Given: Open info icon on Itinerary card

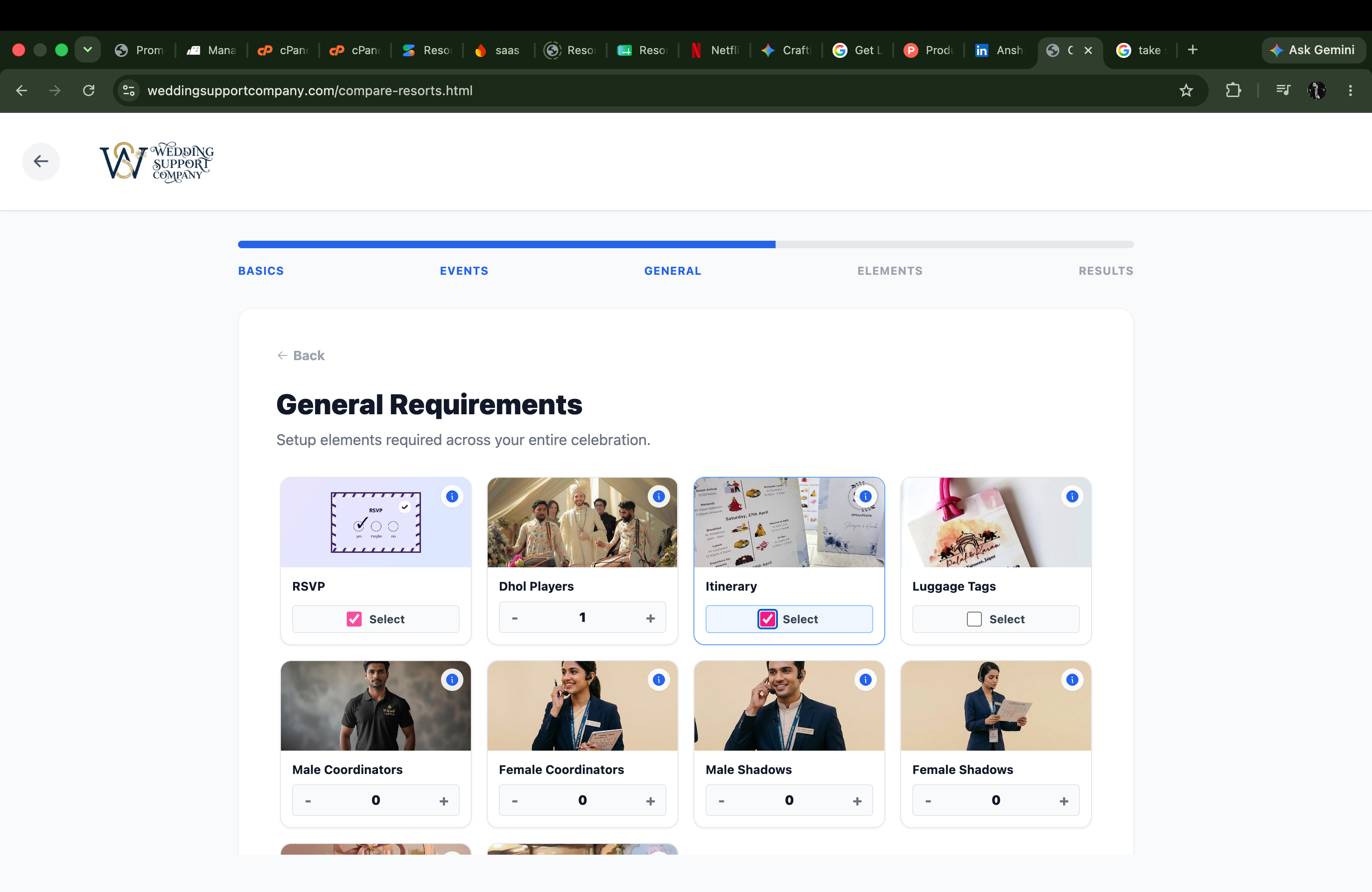Looking at the screenshot, I should [865, 496].
